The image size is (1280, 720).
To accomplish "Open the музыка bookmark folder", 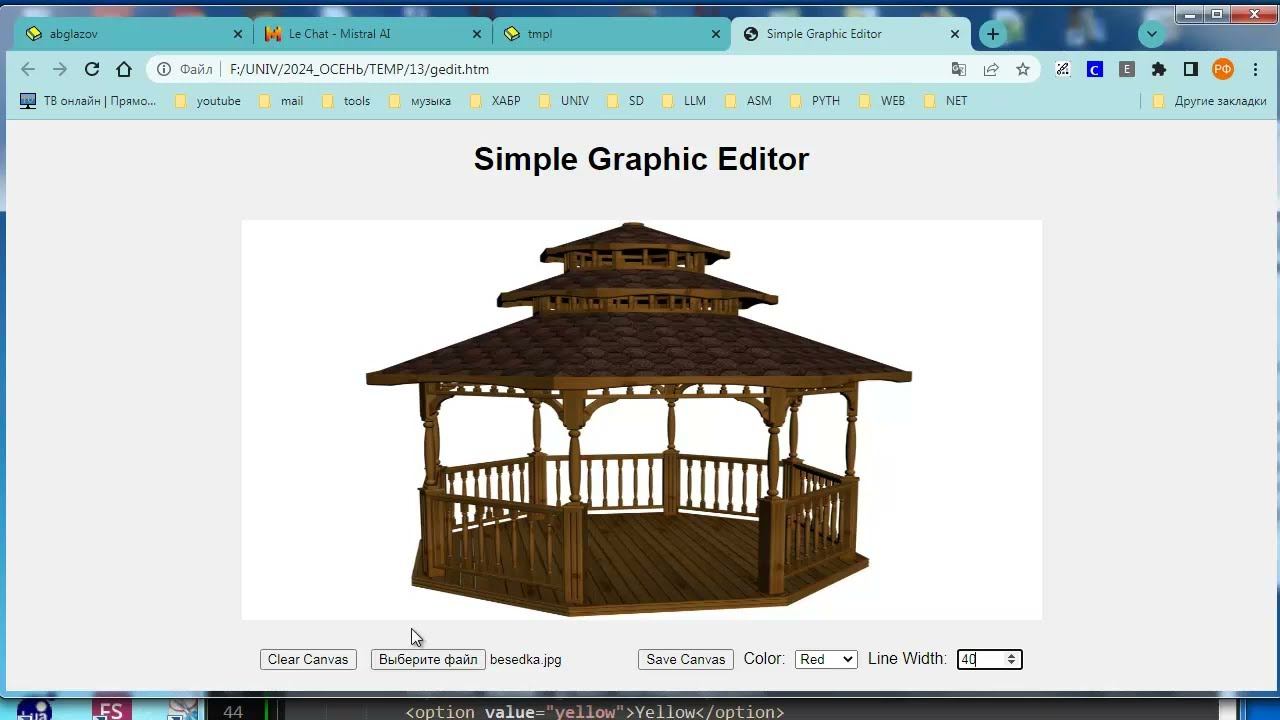I will pyautogui.click(x=420, y=101).
